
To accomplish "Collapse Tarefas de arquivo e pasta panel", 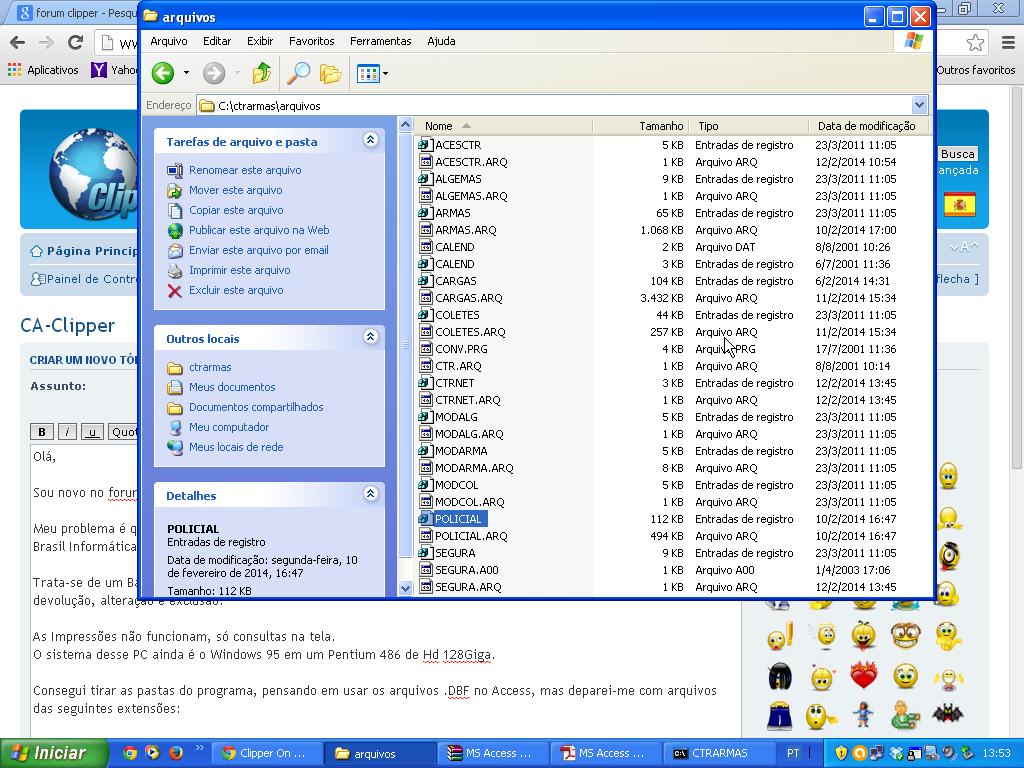I will click(370, 141).
